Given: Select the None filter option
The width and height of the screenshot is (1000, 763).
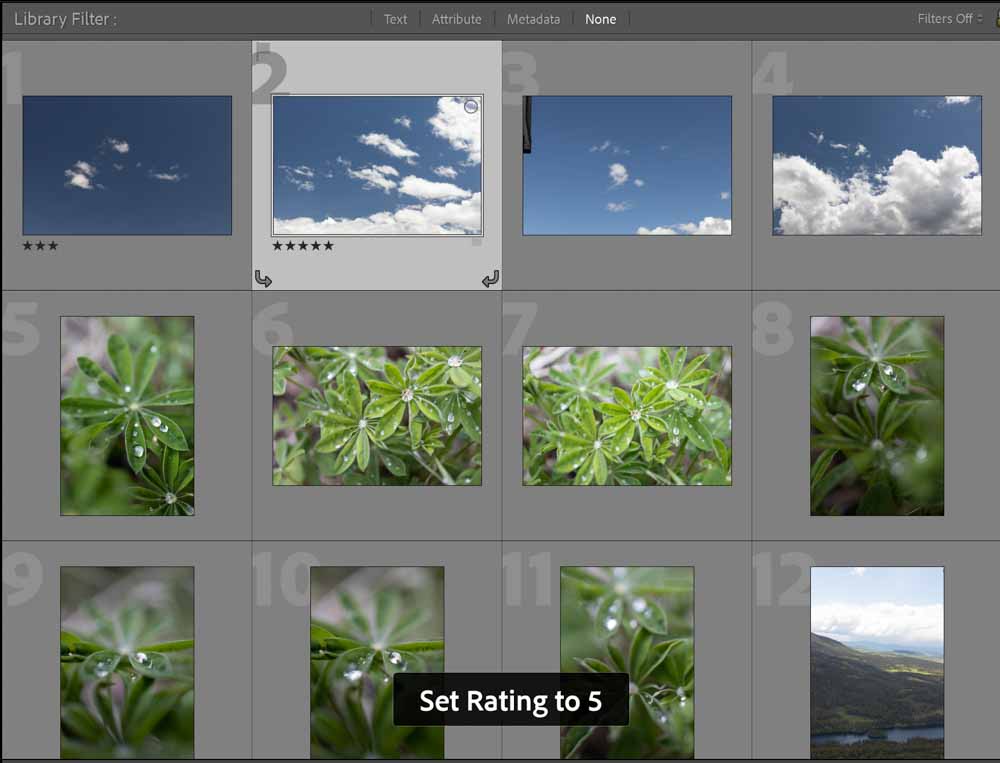Looking at the screenshot, I should tap(601, 19).
